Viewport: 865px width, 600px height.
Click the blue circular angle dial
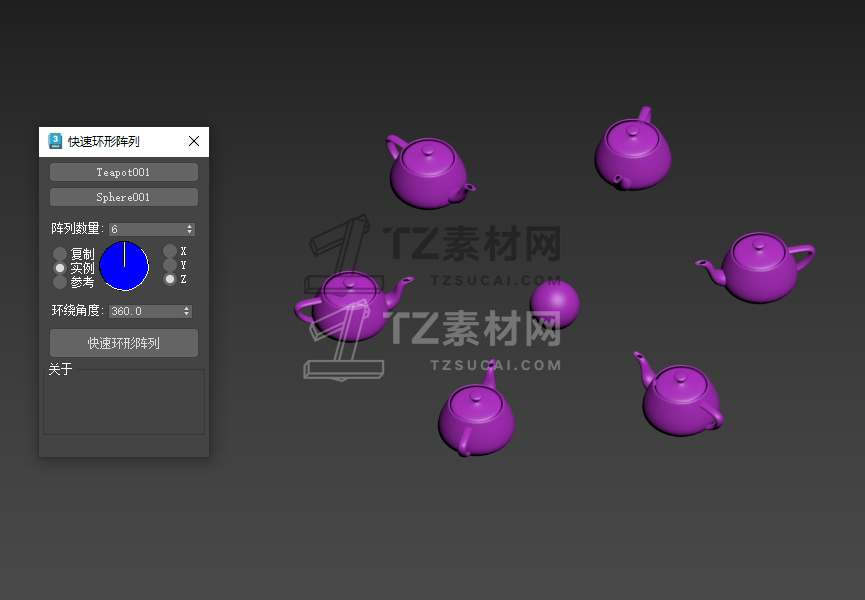(x=124, y=266)
